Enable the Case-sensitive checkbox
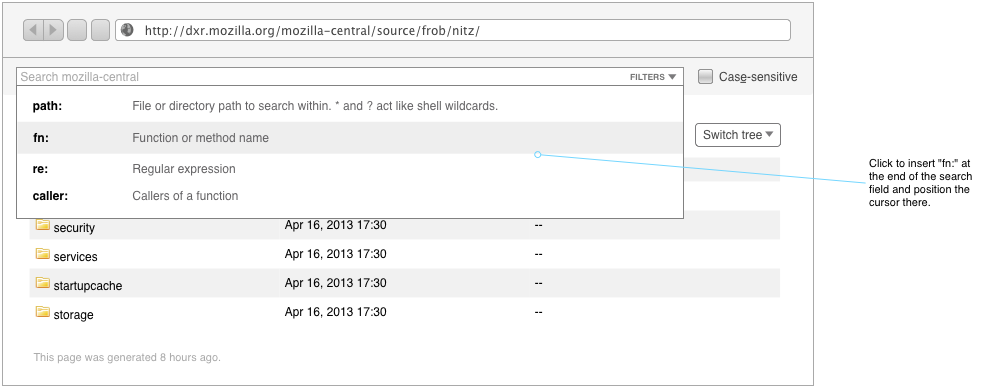992x388 pixels. (x=705, y=77)
